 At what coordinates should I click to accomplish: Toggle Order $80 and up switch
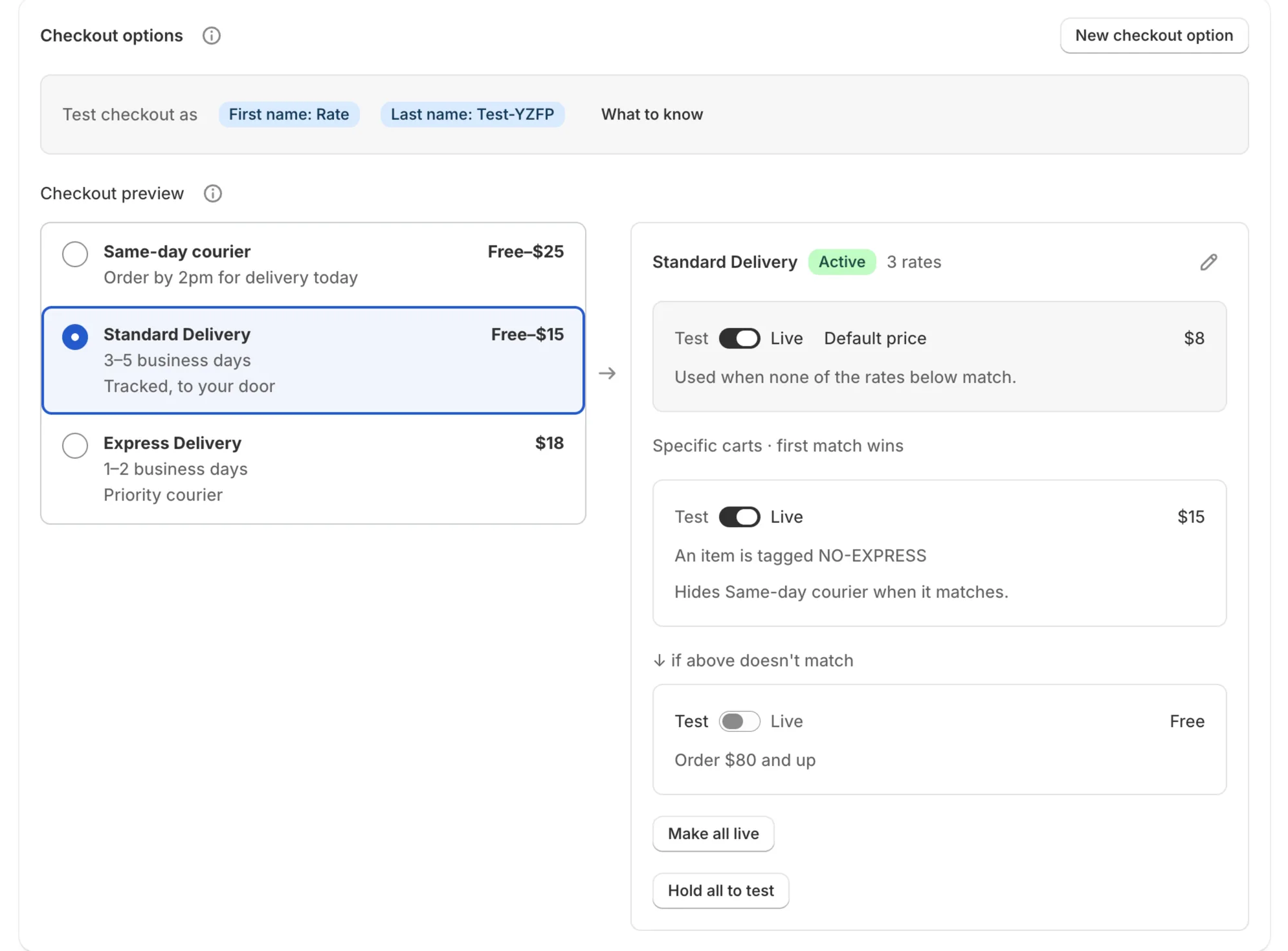tap(739, 721)
